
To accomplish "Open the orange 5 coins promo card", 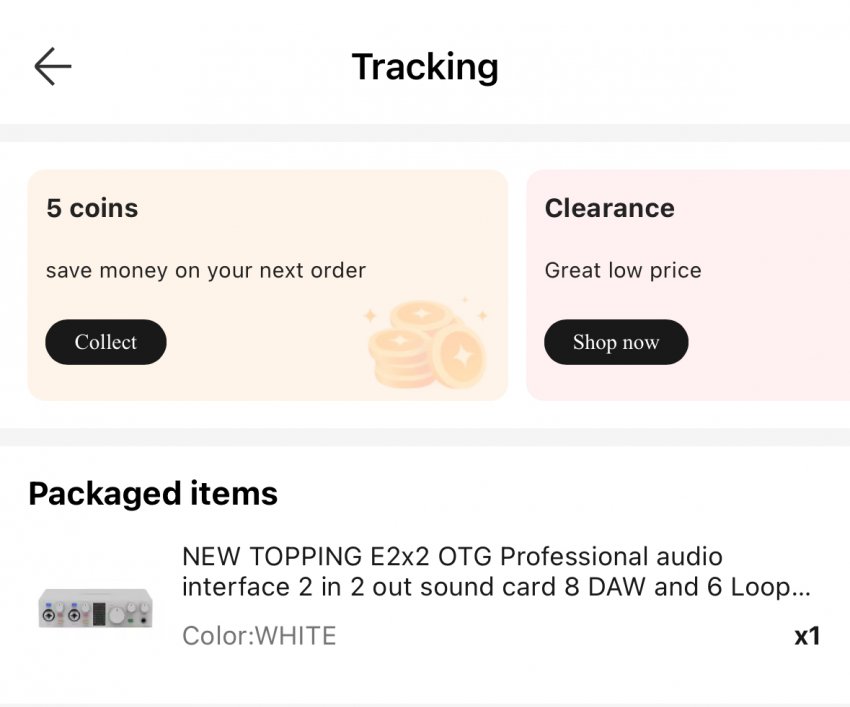I will point(268,285).
